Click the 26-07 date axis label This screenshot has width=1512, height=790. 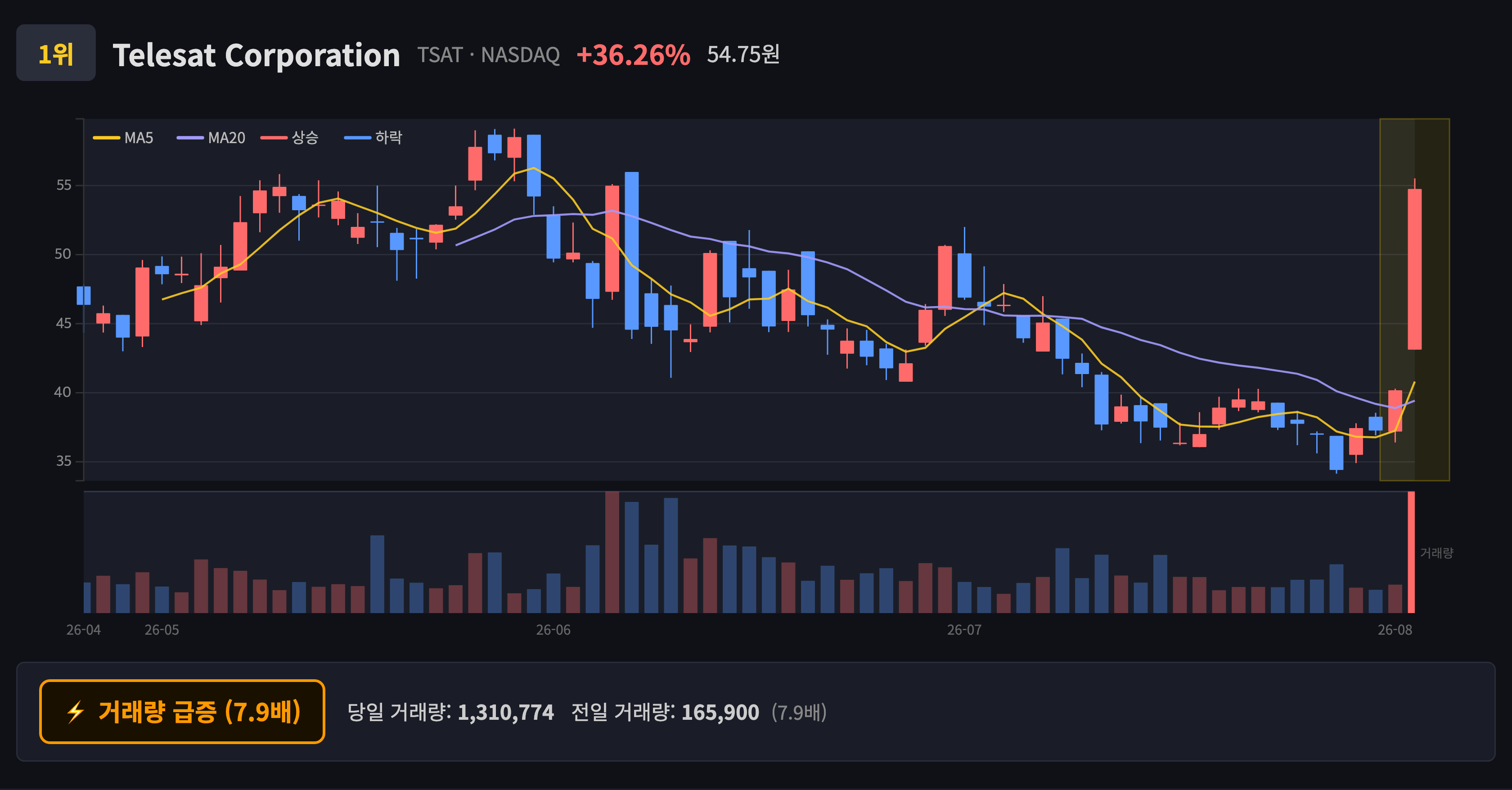point(964,630)
